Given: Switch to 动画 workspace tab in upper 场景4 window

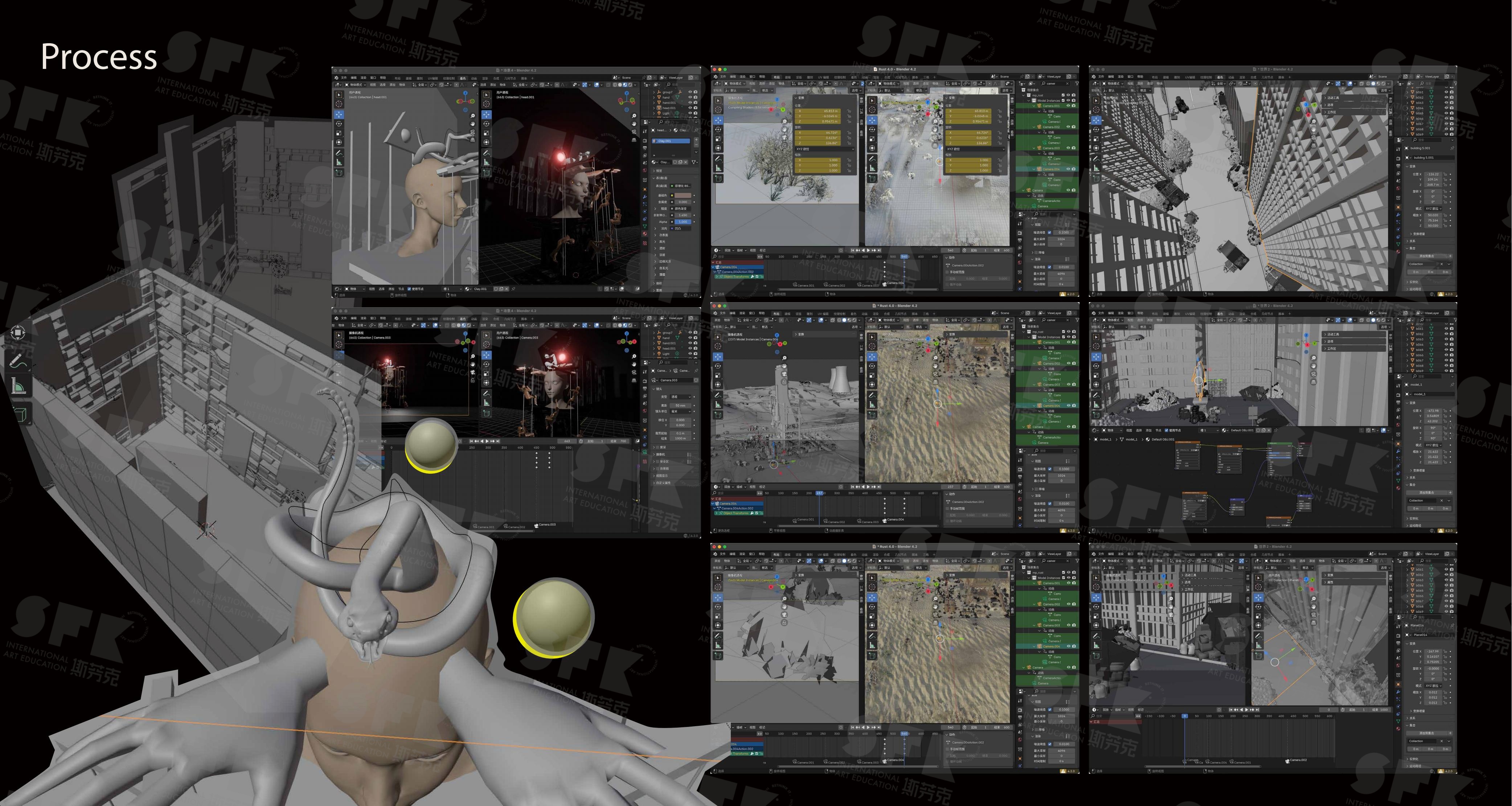Looking at the screenshot, I should [x=474, y=79].
